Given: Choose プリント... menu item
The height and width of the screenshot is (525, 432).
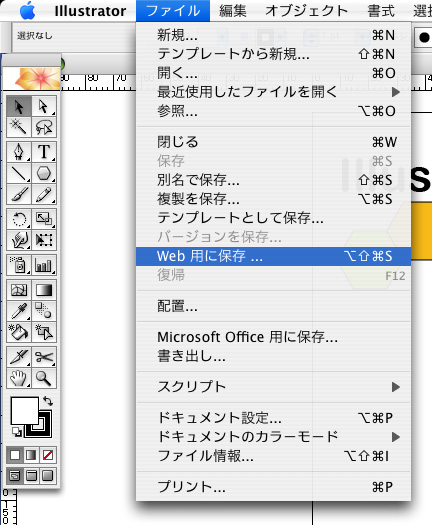Looking at the screenshot, I should (x=273, y=487).
